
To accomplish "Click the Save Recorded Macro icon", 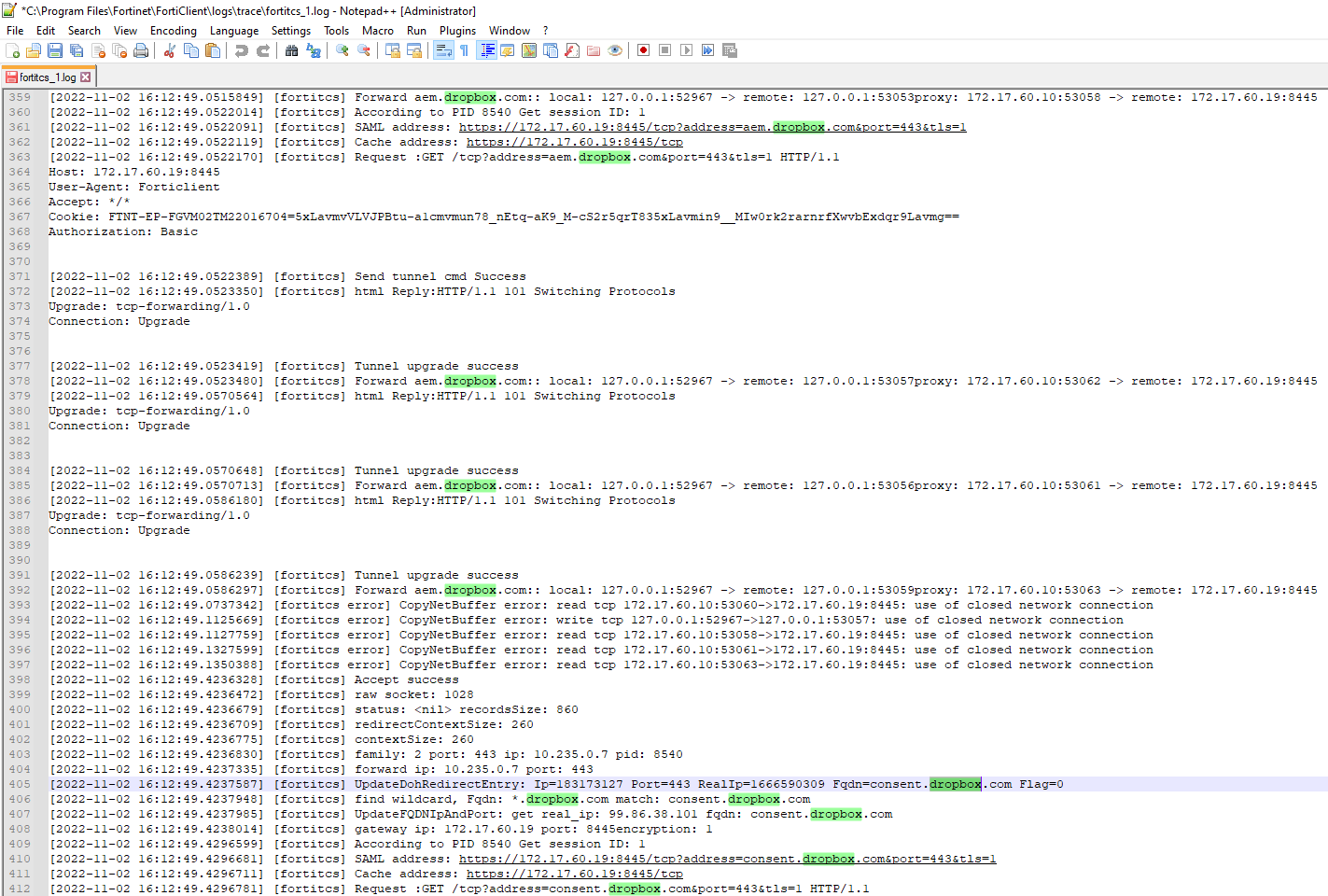I will point(730,50).
